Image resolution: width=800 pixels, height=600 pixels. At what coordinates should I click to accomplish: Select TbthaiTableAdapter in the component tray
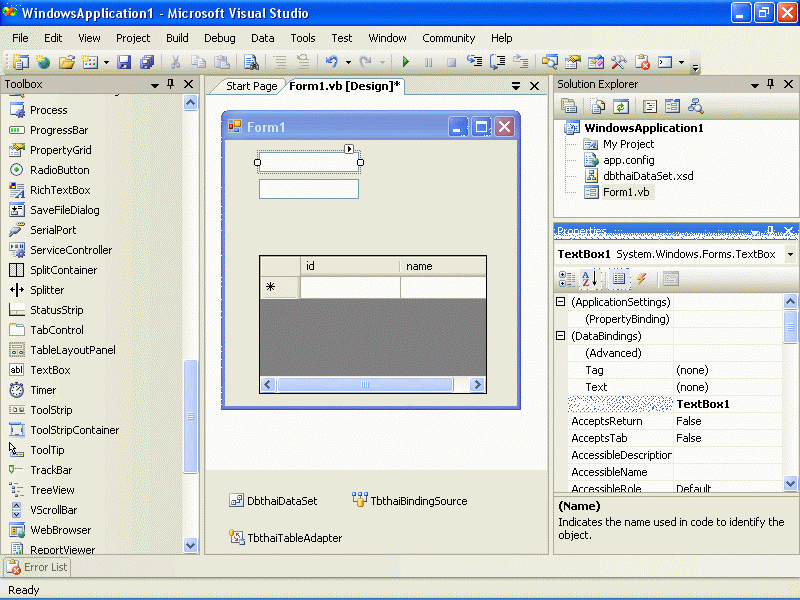tap(286, 537)
